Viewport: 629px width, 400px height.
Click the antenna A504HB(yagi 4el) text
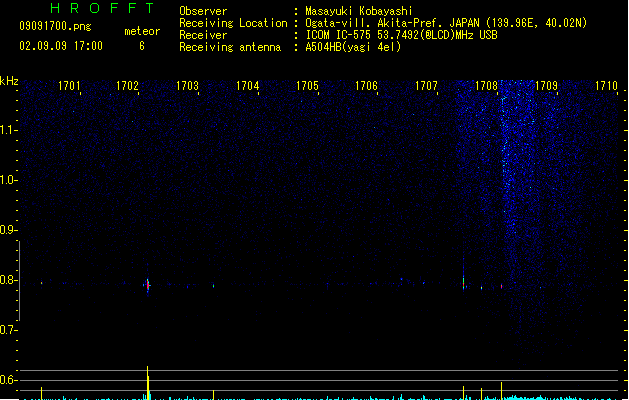tap(353, 47)
